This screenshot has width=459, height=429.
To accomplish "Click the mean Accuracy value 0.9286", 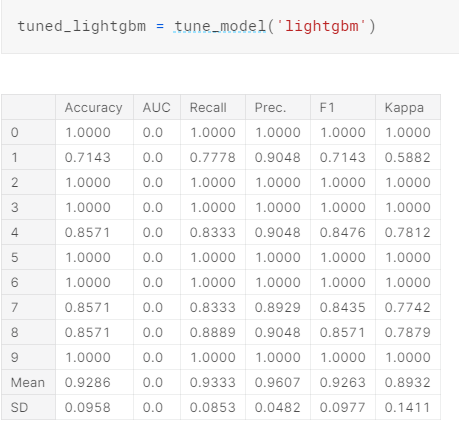I will 88,382.
